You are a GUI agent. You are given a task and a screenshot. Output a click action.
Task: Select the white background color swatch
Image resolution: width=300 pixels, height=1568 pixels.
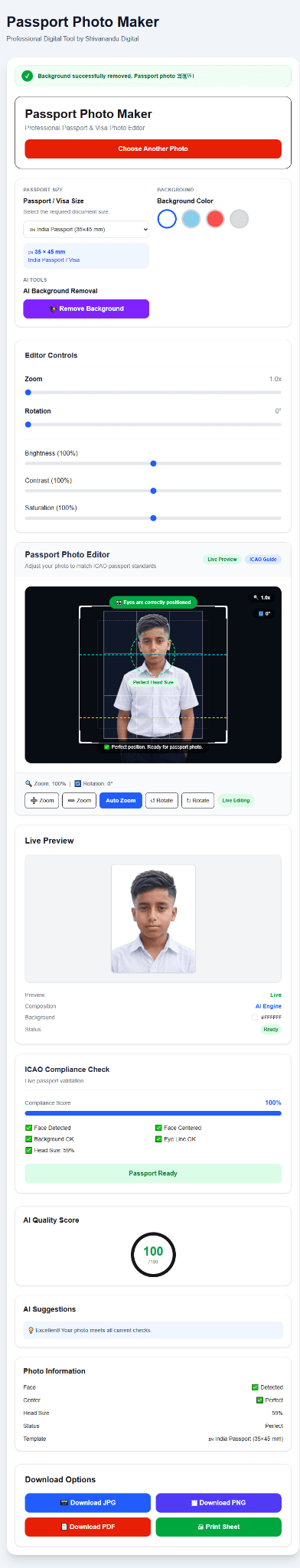[167, 219]
